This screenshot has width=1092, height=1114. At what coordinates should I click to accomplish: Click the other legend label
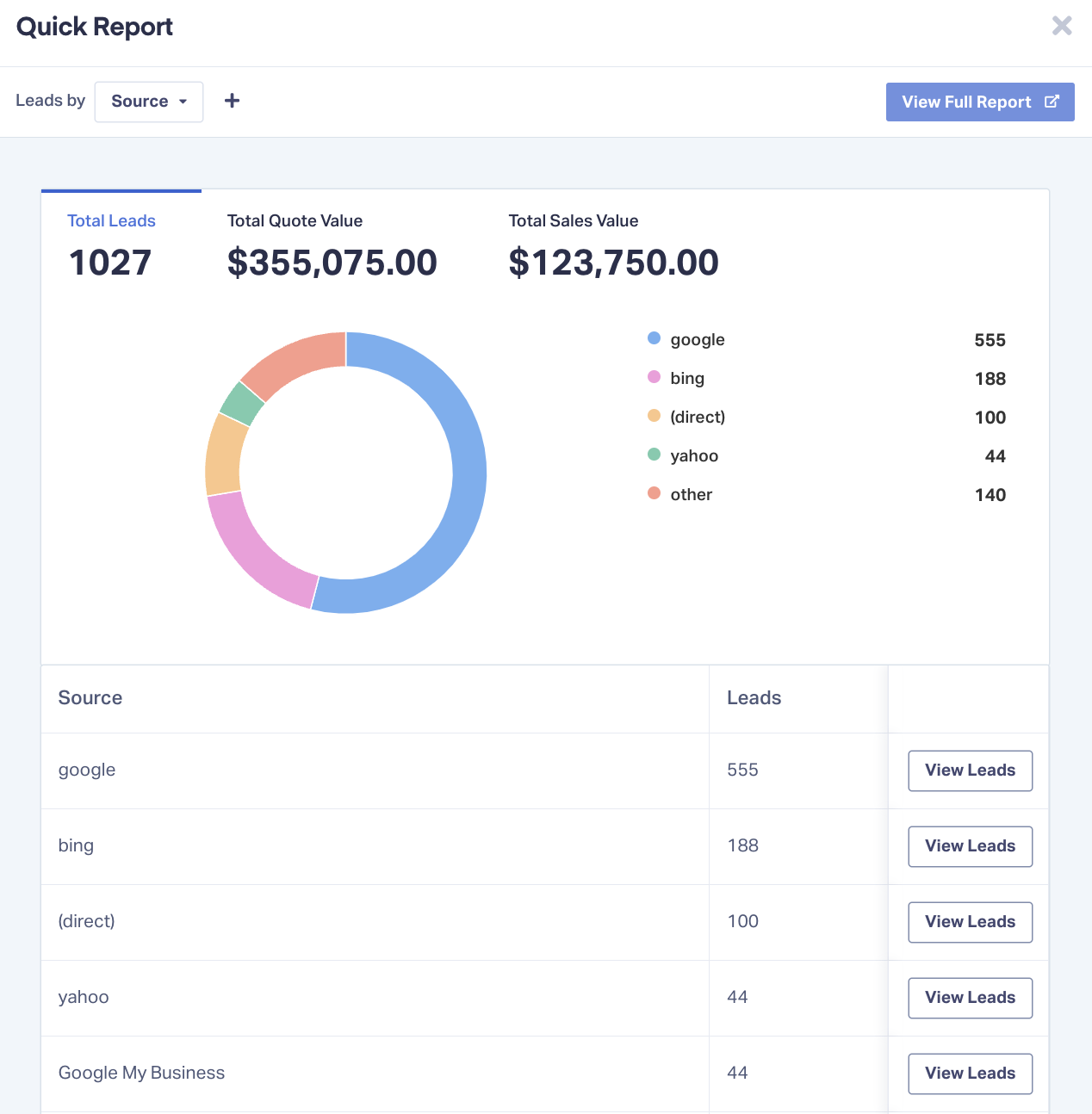tap(692, 495)
